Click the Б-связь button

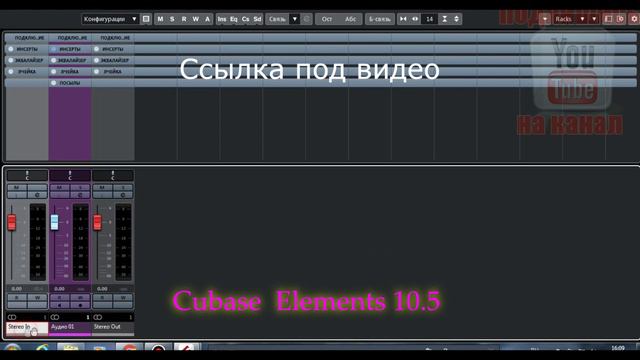(x=380, y=19)
